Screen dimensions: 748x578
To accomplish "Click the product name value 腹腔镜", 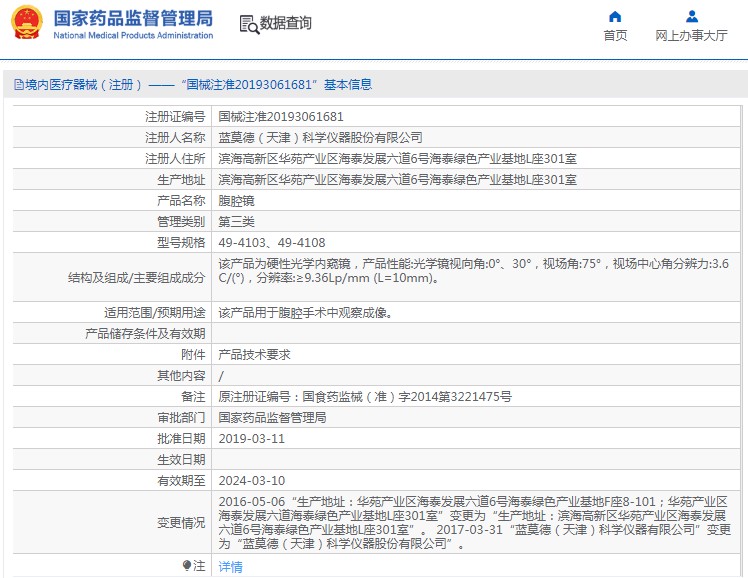I will [x=237, y=200].
